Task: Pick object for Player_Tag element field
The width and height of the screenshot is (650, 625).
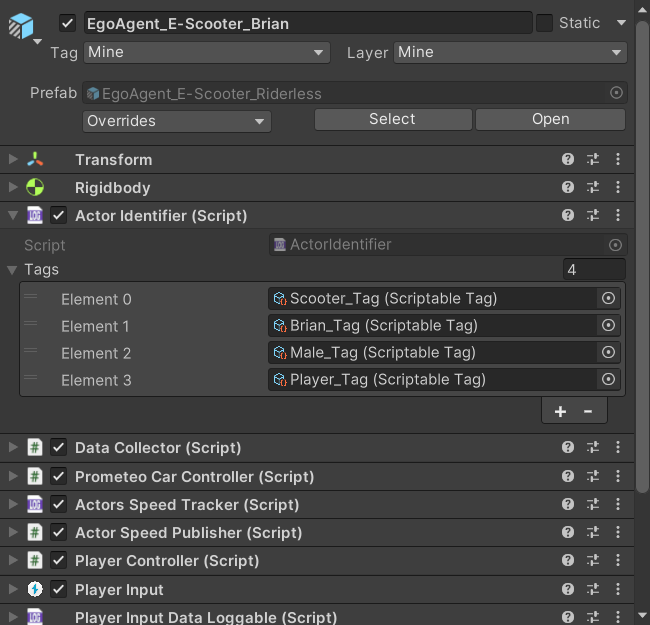Action: pos(608,379)
